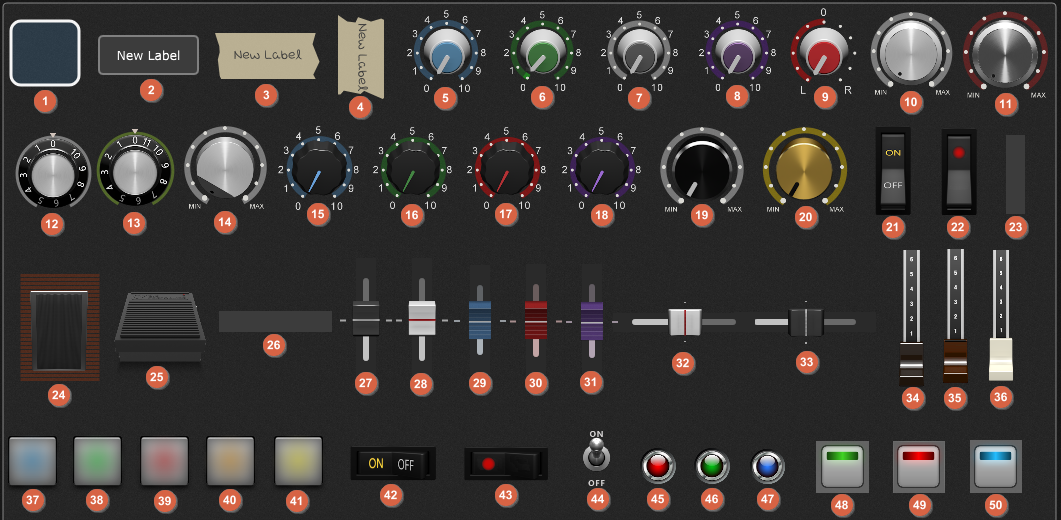Select the black knob with purple pointer
The image size is (1061, 520).
[x=601, y=168]
